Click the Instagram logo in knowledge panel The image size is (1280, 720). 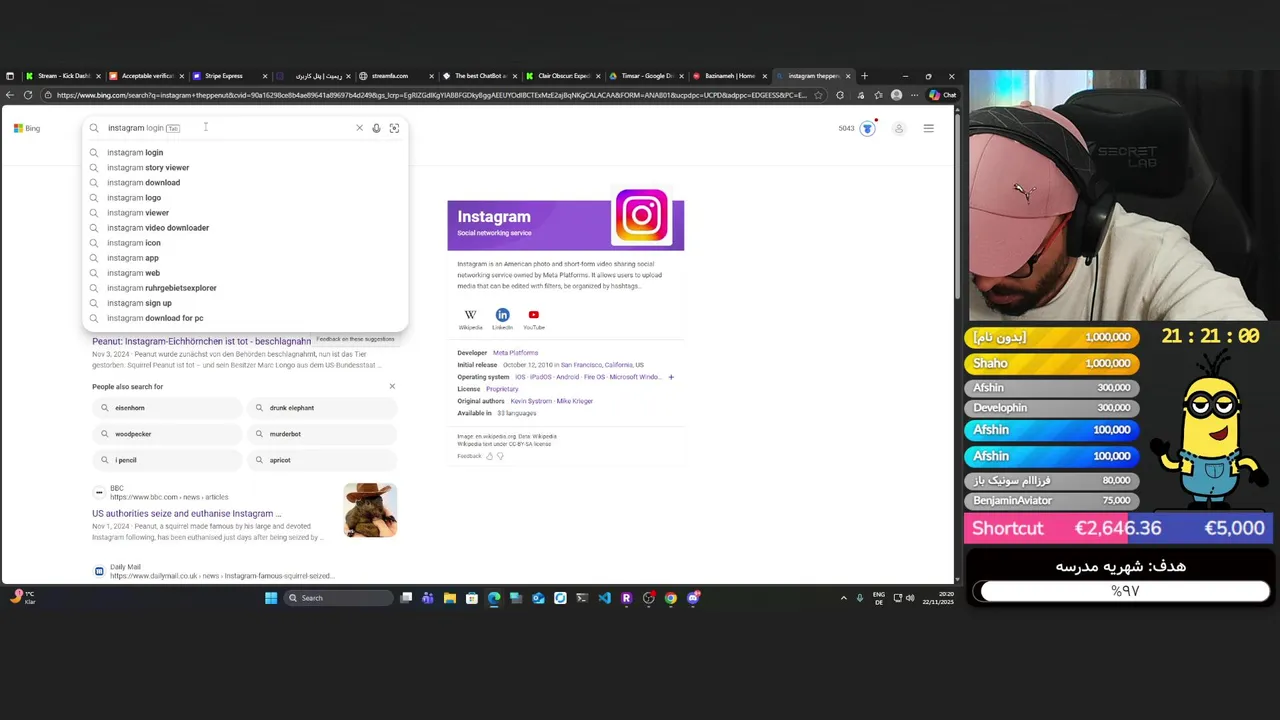(641, 215)
